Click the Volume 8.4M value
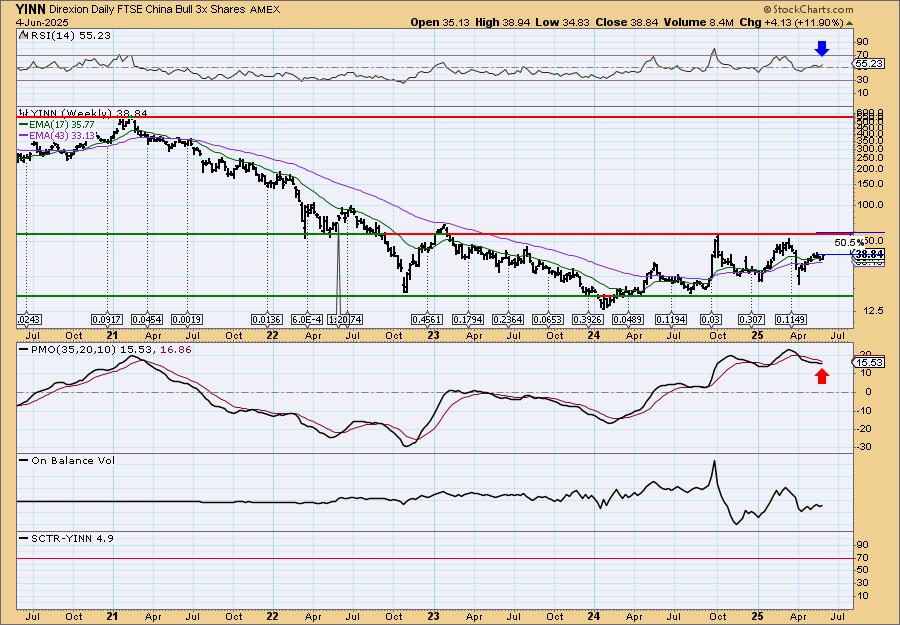Image resolution: width=900 pixels, height=625 pixels. 699,23
